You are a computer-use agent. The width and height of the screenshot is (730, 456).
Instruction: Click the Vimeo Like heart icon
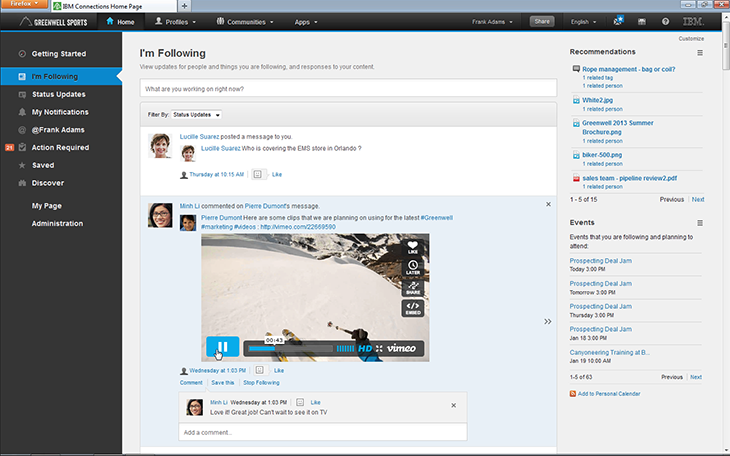tap(413, 248)
